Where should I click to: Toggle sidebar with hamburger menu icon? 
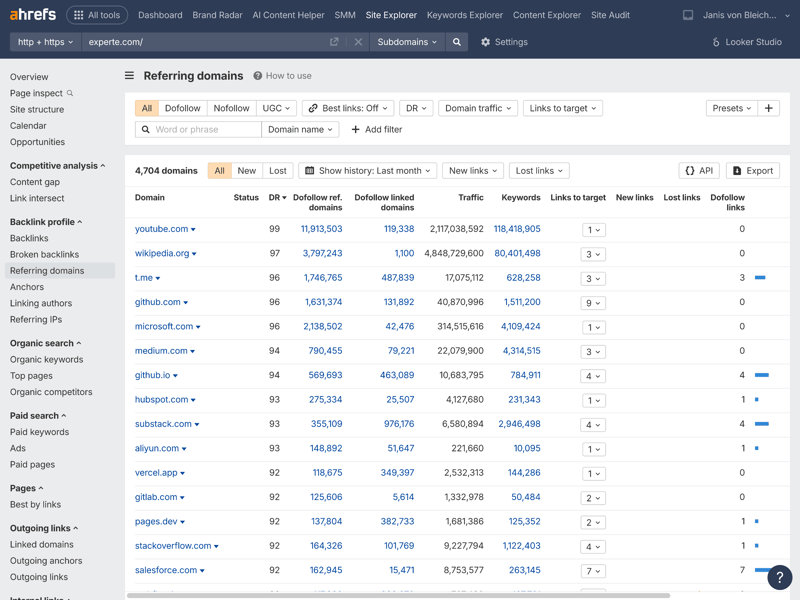tap(129, 76)
